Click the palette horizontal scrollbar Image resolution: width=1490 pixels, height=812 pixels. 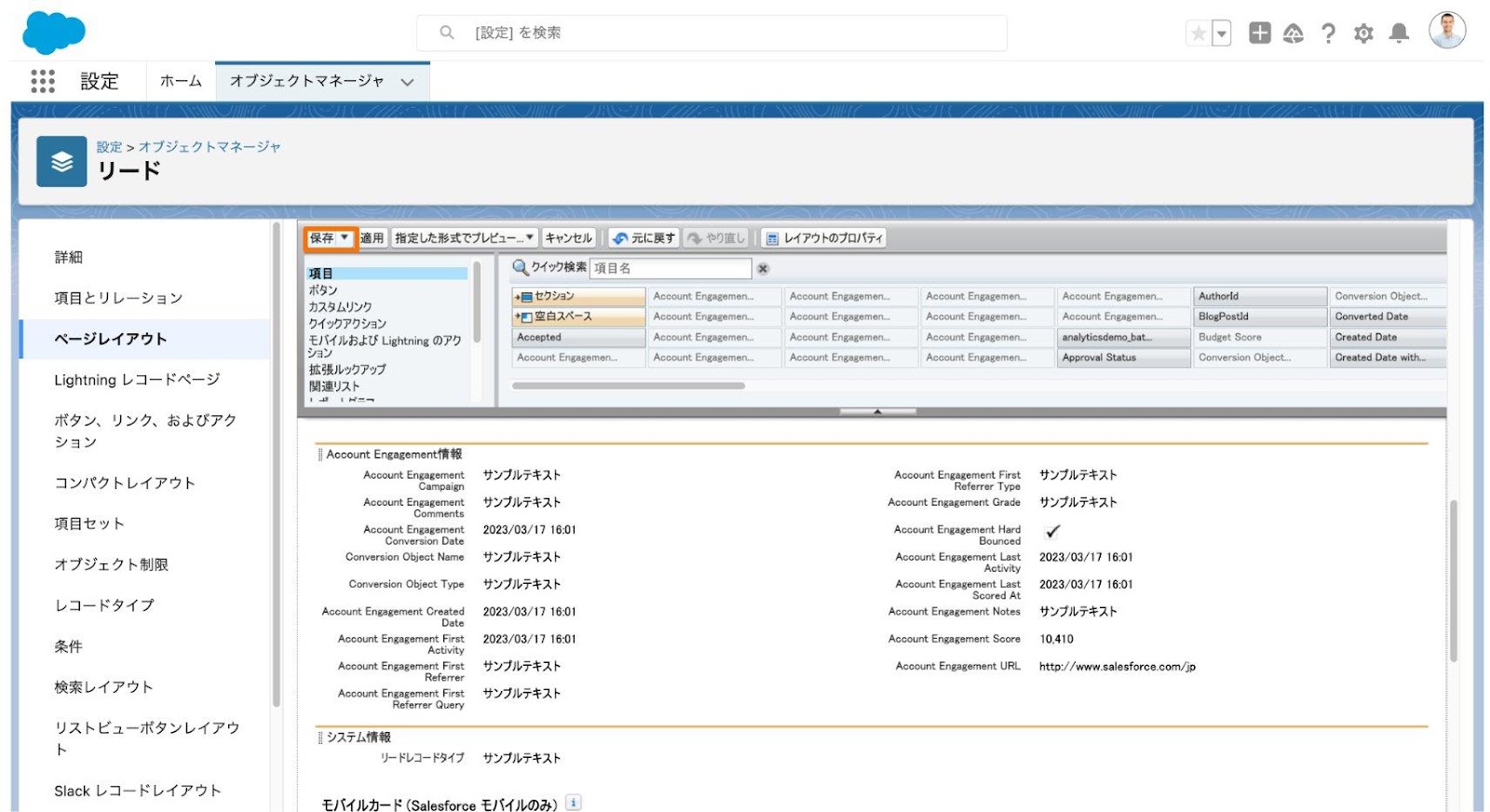[x=629, y=386]
